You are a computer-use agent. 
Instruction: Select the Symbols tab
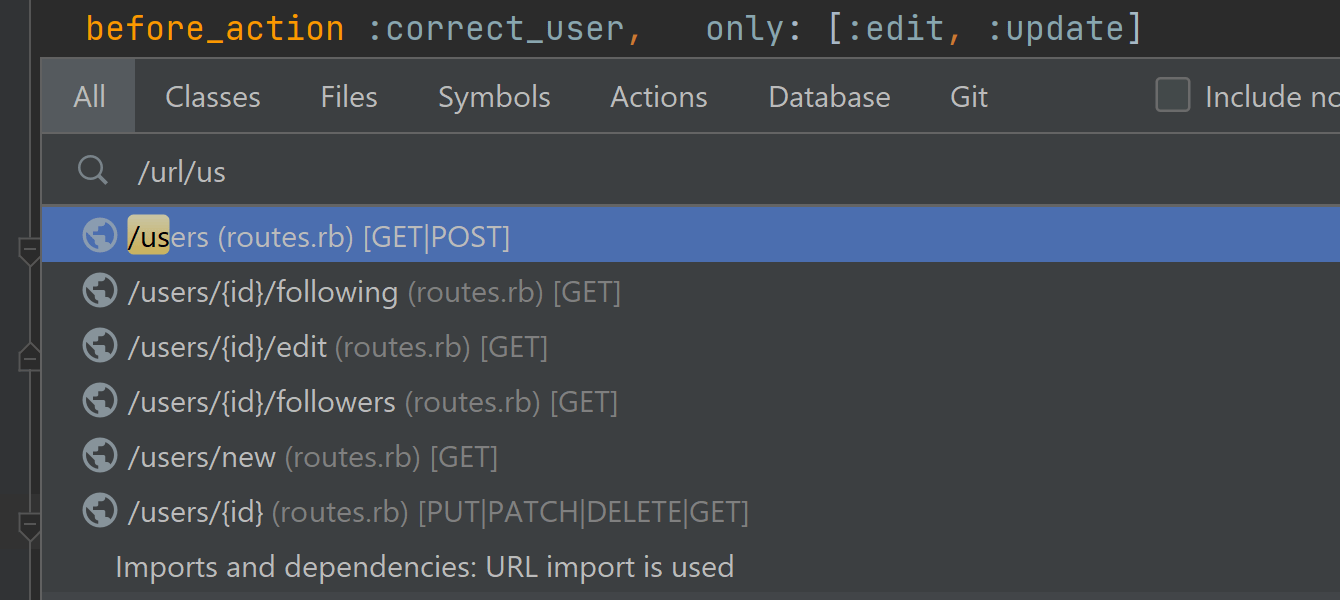[494, 97]
